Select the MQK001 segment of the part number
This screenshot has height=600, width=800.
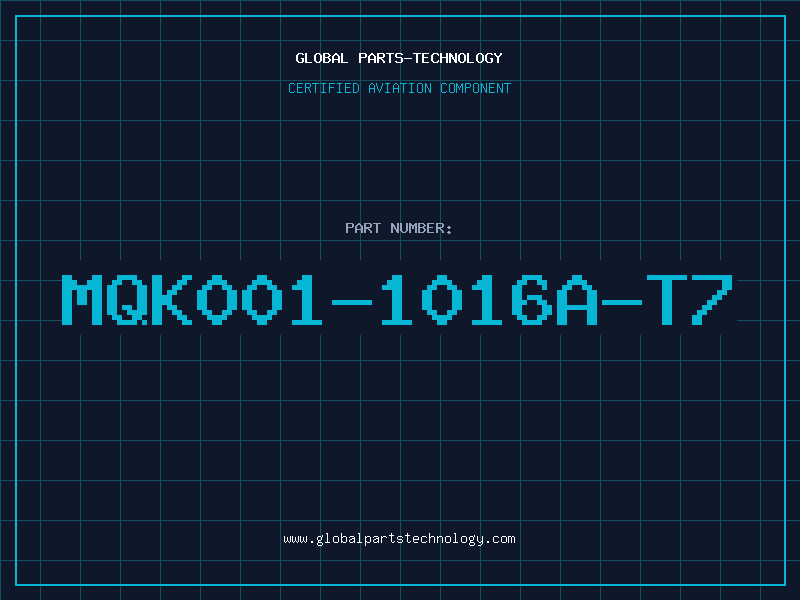(x=194, y=299)
